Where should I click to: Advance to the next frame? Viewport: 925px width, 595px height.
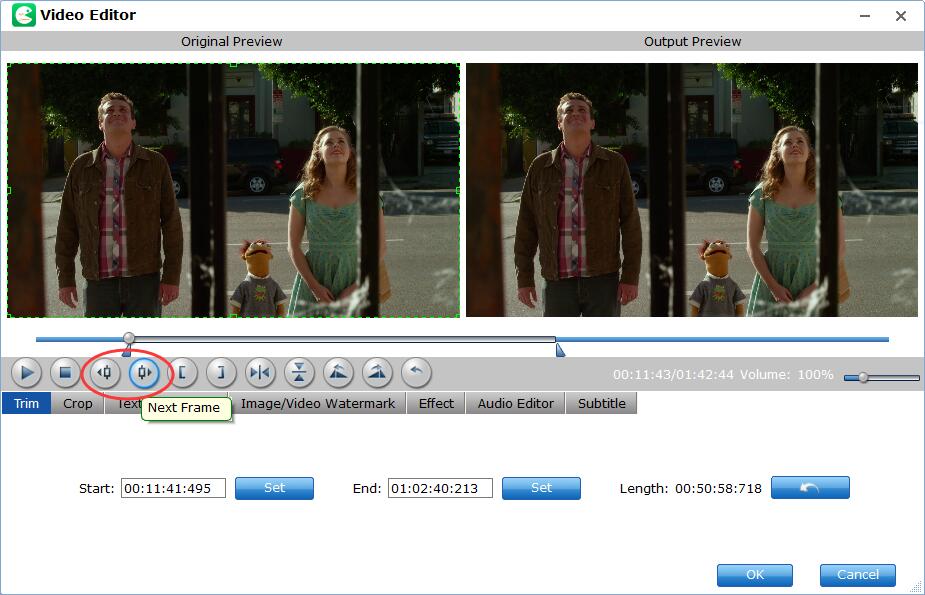143,373
